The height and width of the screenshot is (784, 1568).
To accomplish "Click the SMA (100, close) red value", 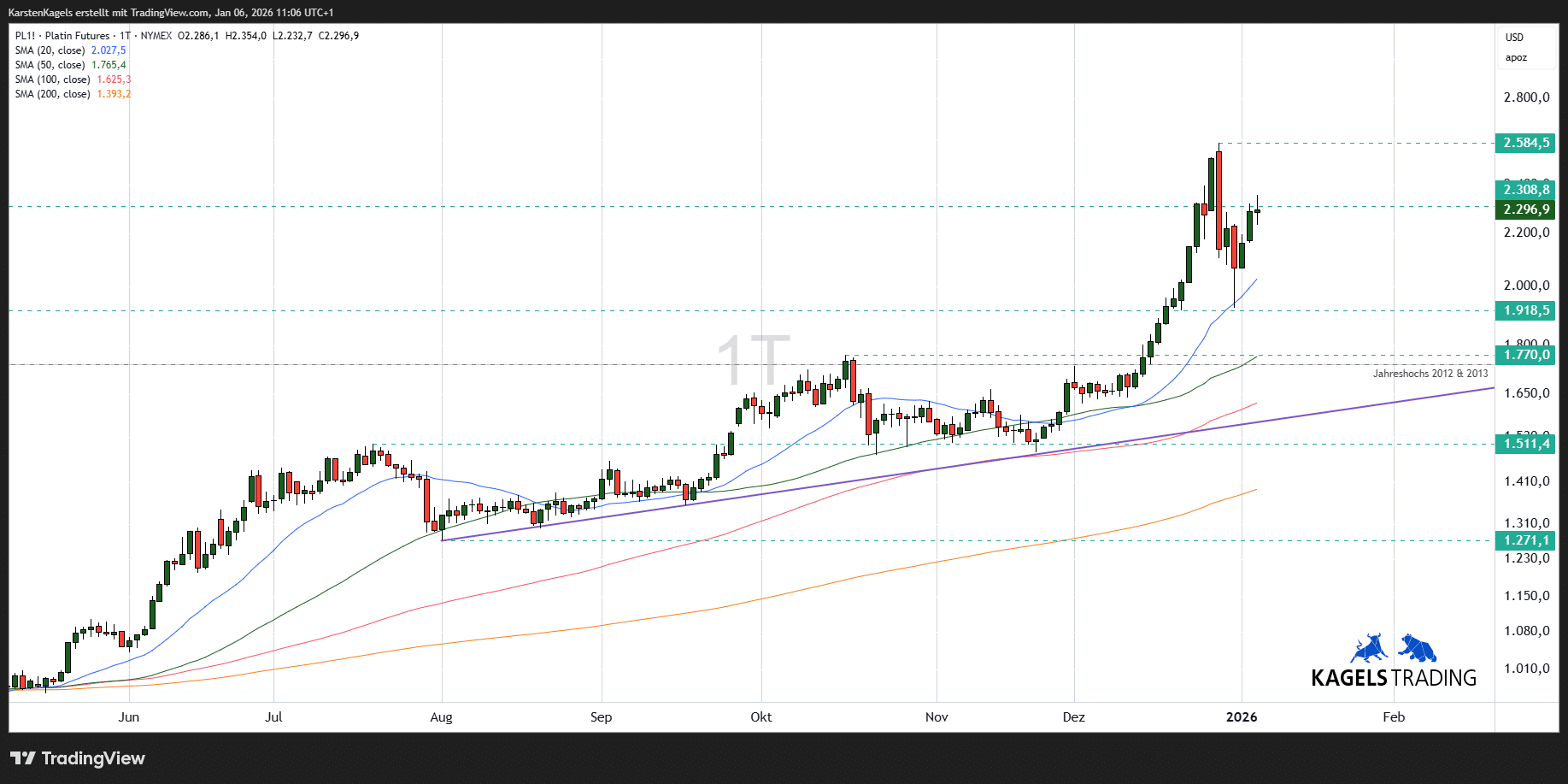I will [x=114, y=80].
